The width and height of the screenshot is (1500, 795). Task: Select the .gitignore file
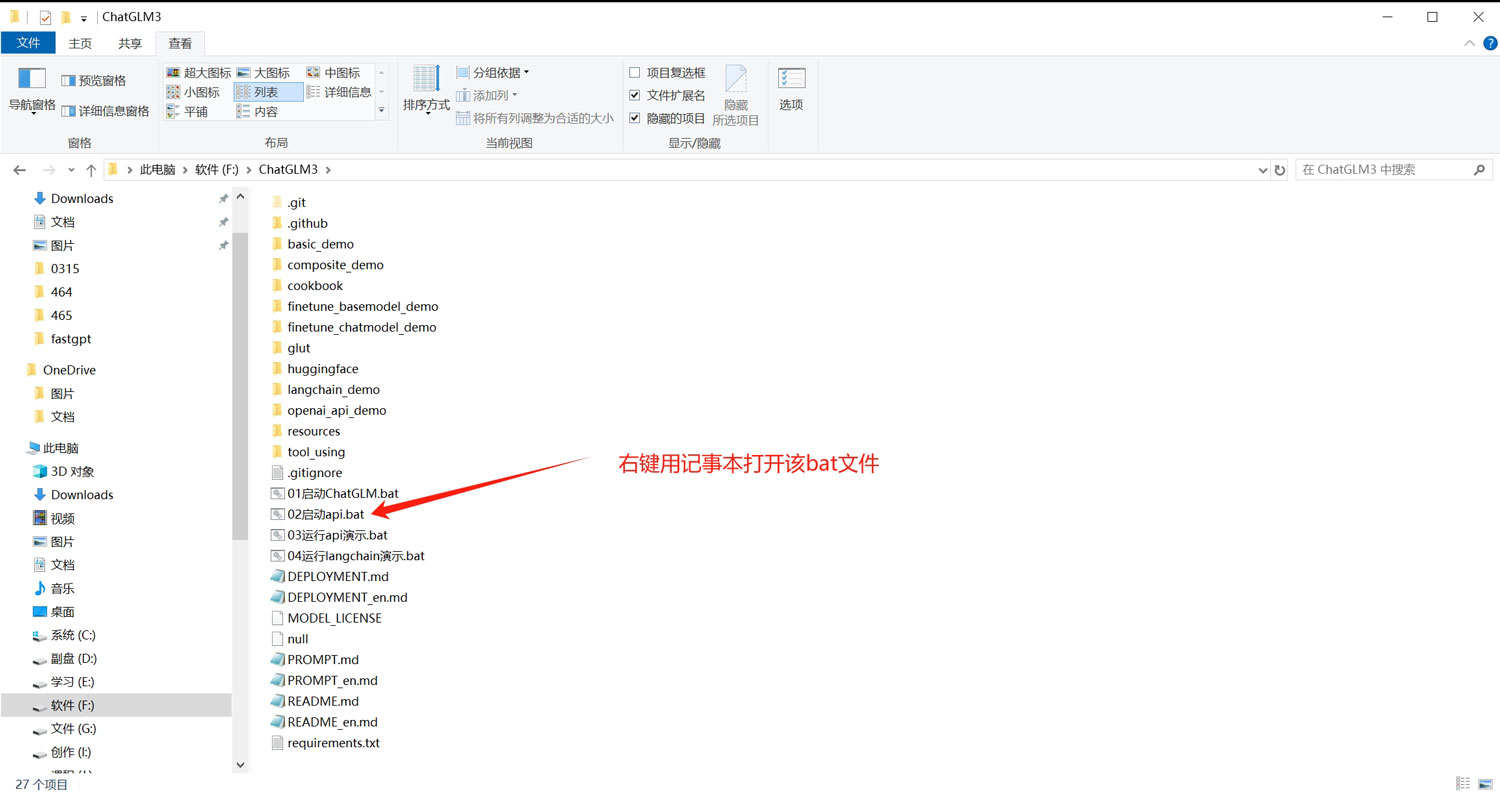[306, 473]
